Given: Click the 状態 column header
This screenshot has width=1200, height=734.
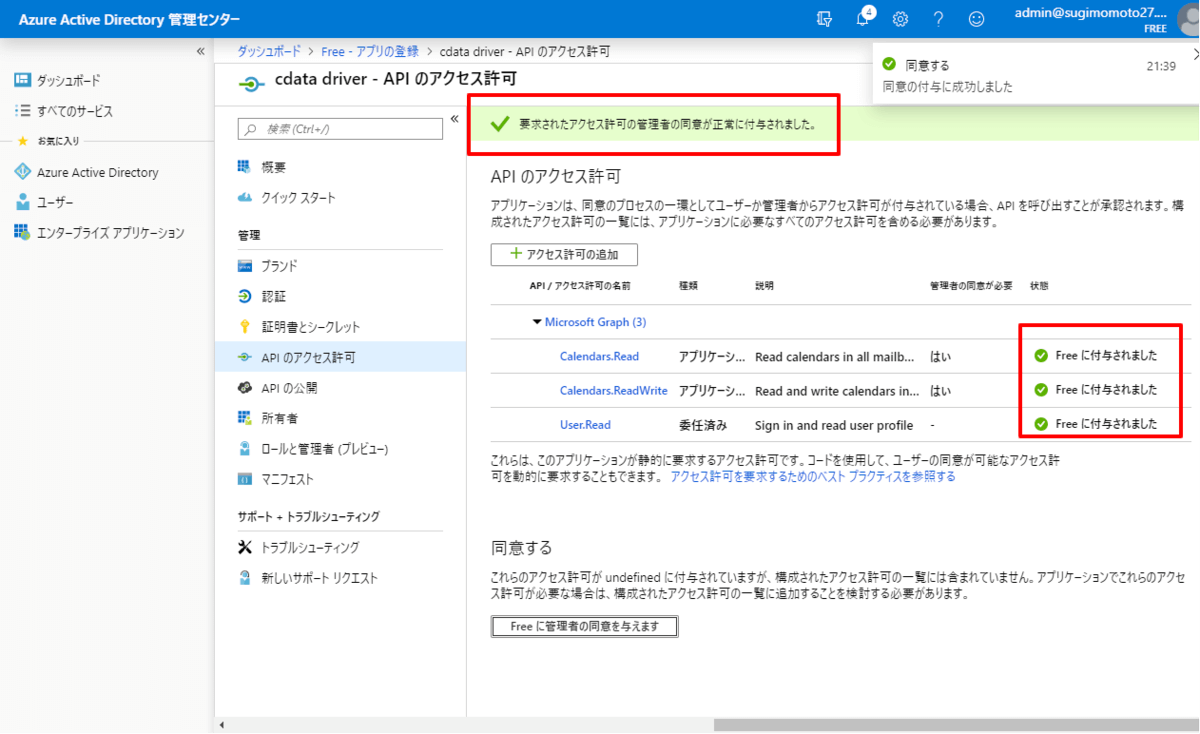Looking at the screenshot, I should point(1039,286).
